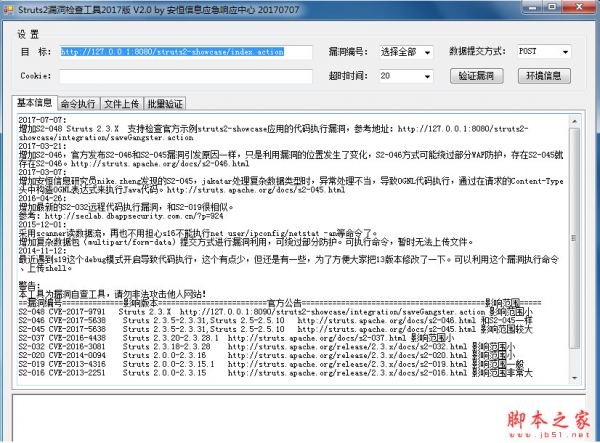Click the S2-032 CVE-2016-3081 row
The height and width of the screenshot is (443, 600).
click(x=267, y=347)
